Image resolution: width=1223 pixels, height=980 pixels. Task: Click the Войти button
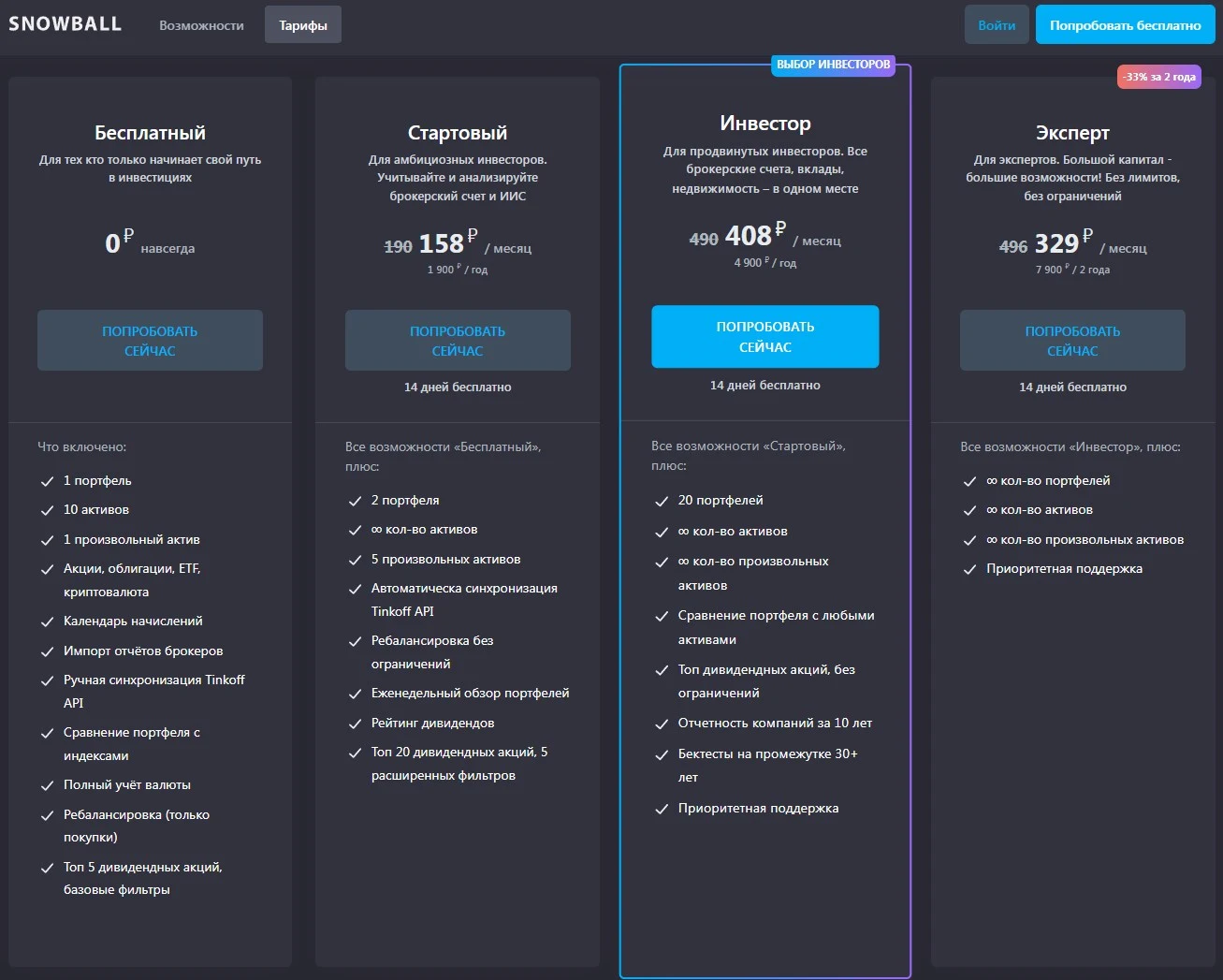pyautogui.click(x=997, y=25)
